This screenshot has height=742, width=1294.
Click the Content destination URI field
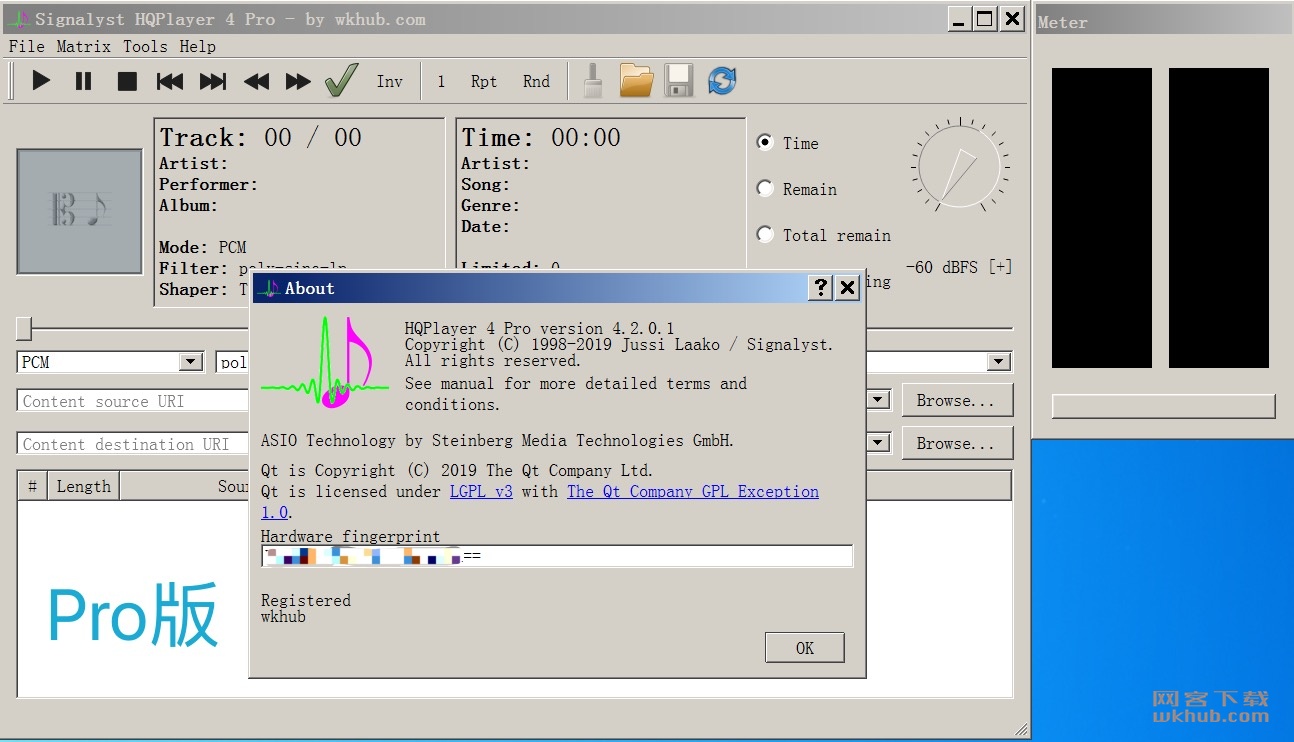(x=134, y=444)
